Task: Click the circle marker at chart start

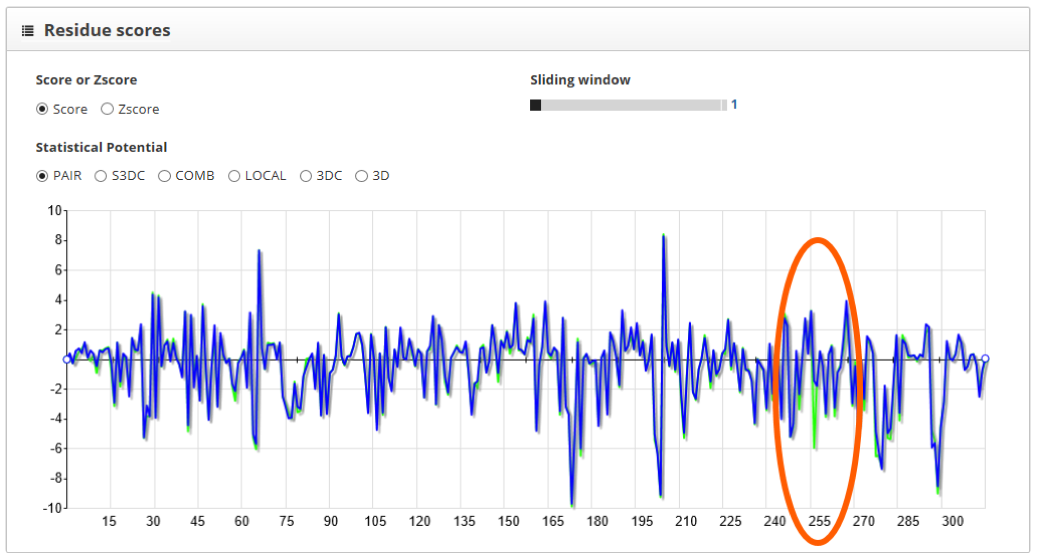Action: (67, 359)
